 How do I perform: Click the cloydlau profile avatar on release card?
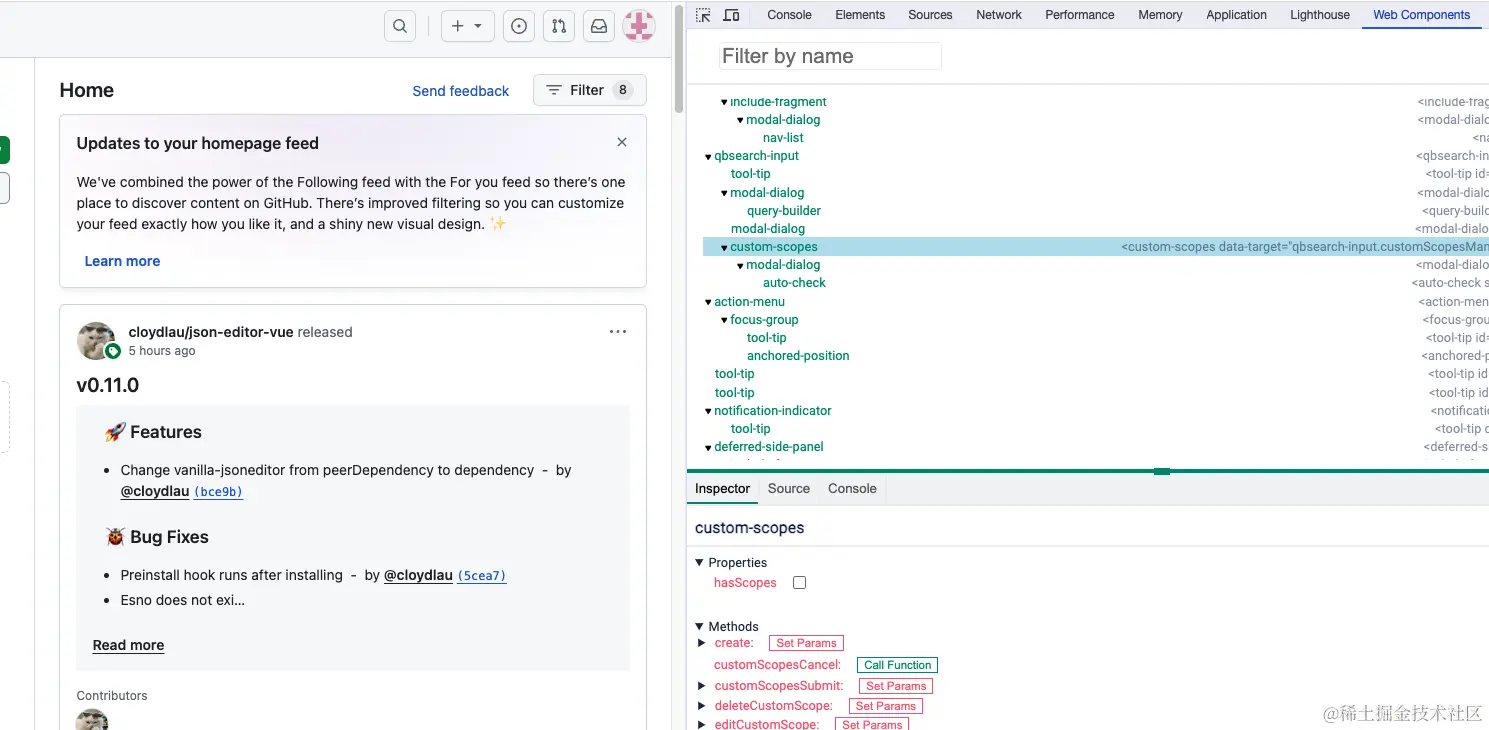coord(96,341)
